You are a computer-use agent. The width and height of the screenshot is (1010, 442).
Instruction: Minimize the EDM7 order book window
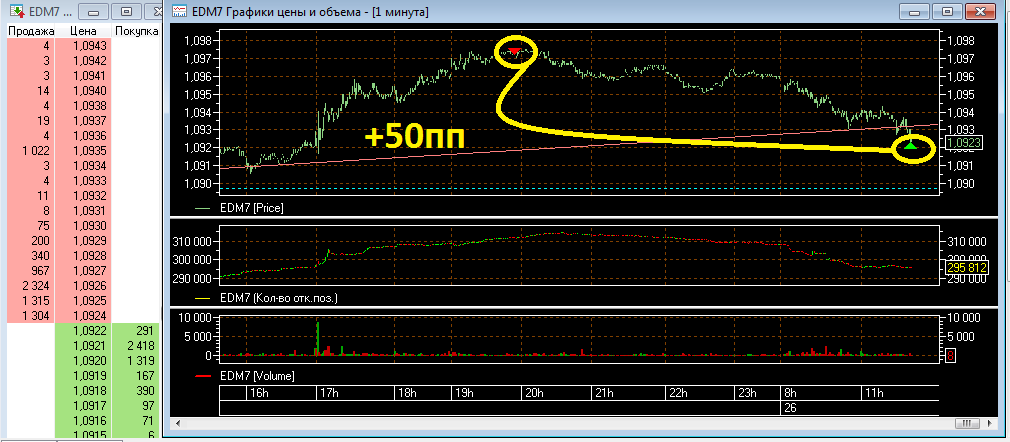(93, 12)
